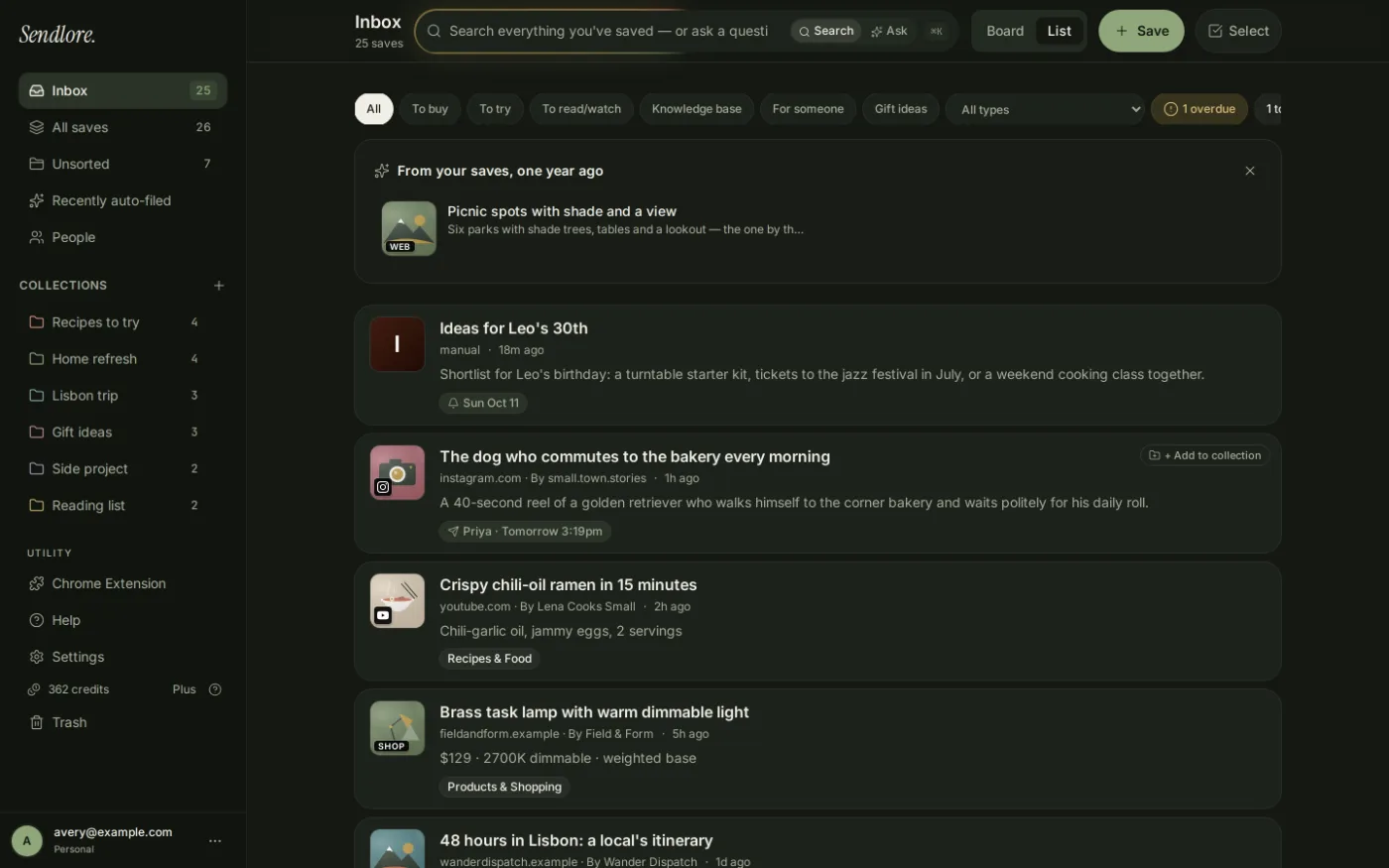Open the Lisbon trip collection
The height and width of the screenshot is (868, 1389).
pyautogui.click(x=123, y=396)
